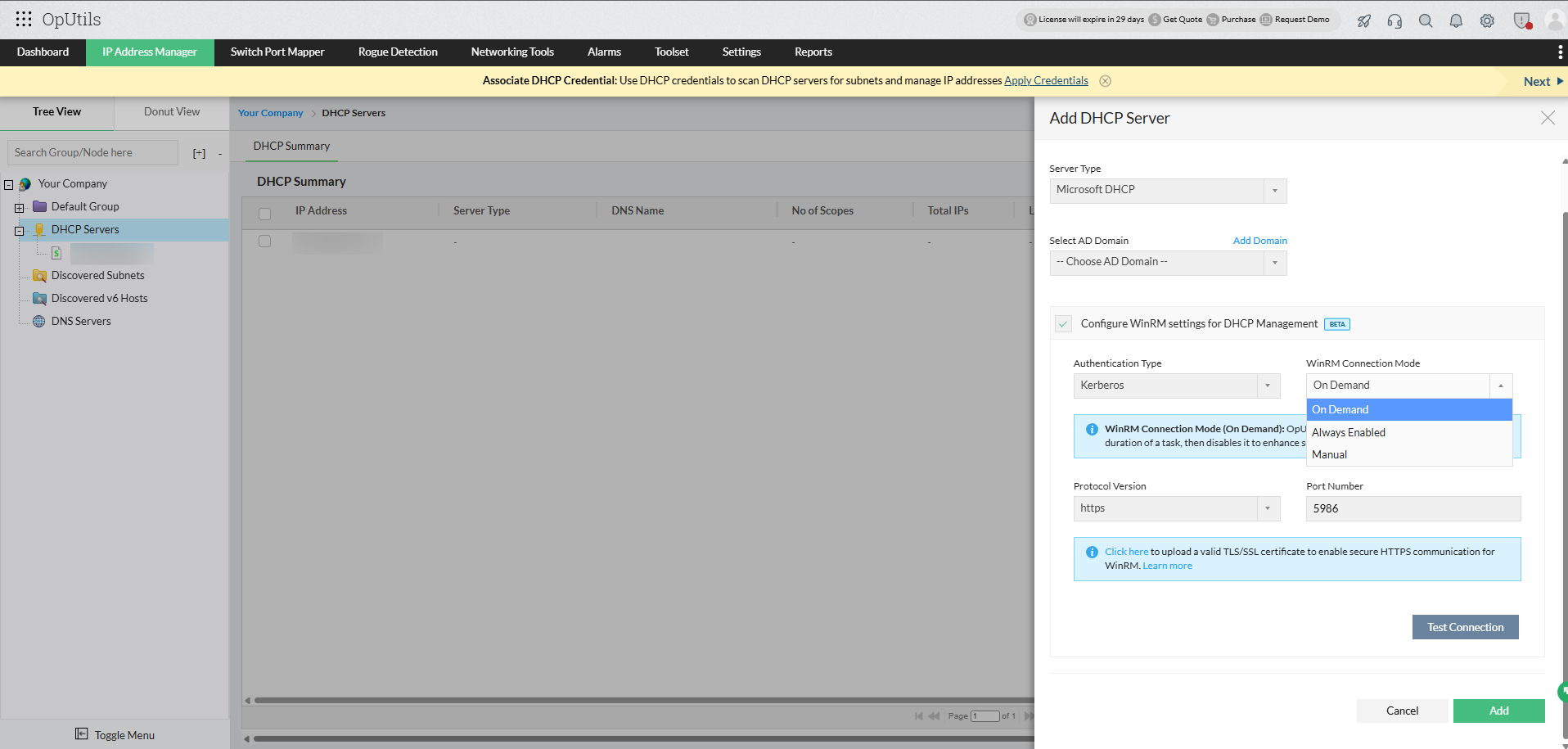
Task: Switch to Donut View tab
Action: coord(172,112)
